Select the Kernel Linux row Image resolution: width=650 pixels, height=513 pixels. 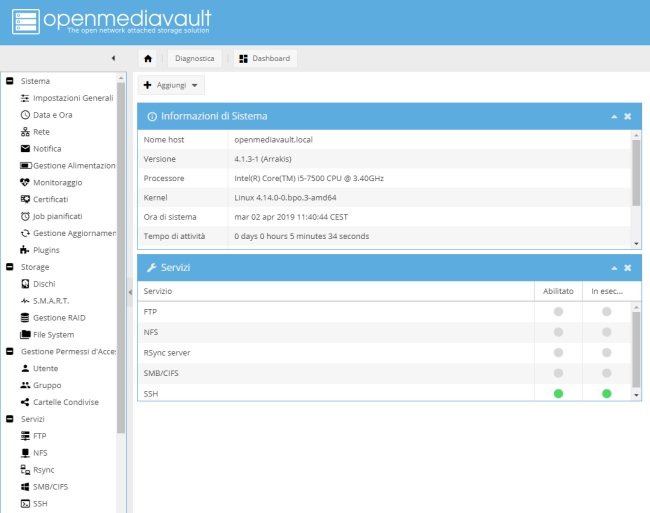pyautogui.click(x=384, y=198)
